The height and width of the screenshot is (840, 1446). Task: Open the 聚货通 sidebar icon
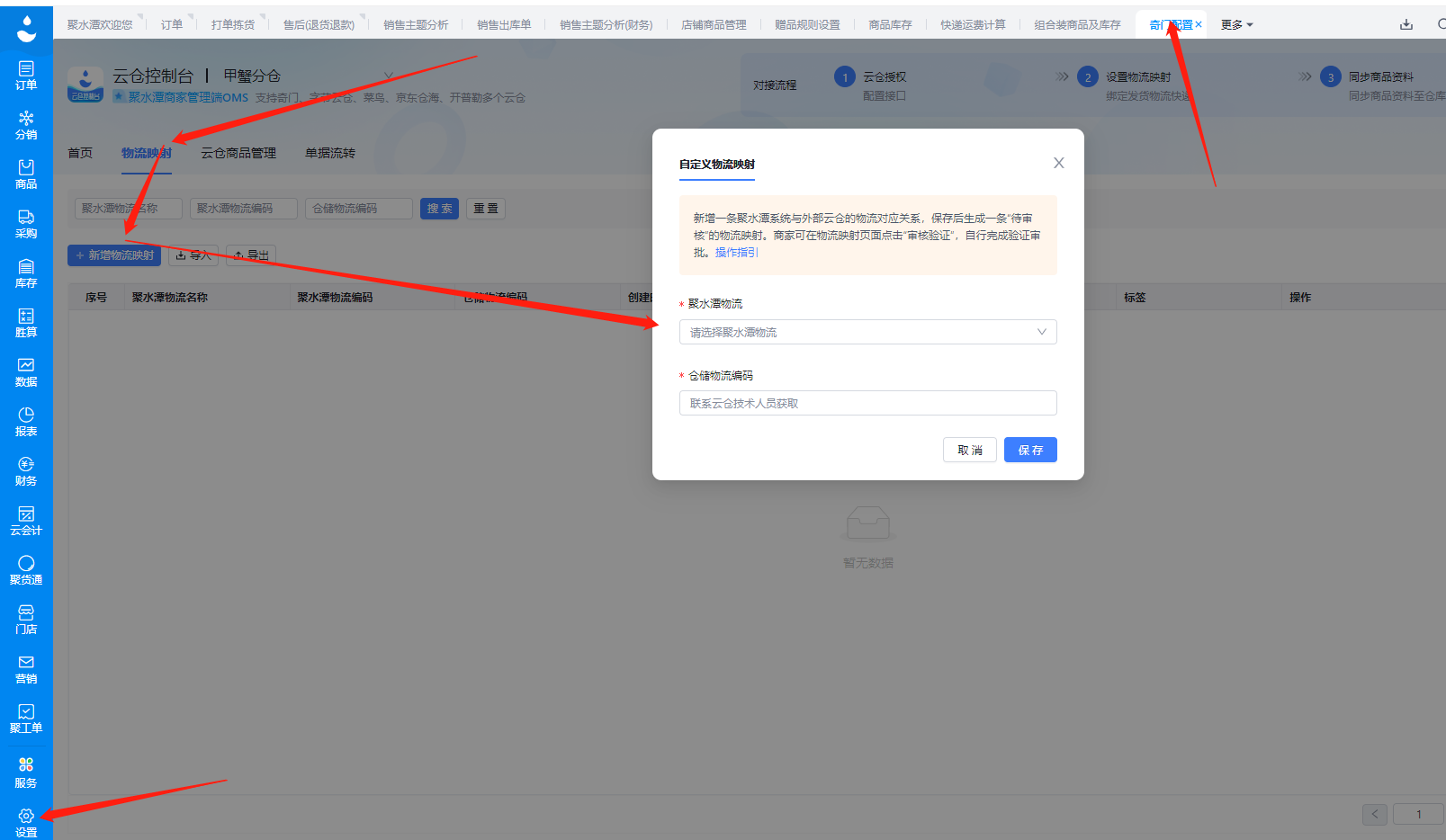(26, 570)
